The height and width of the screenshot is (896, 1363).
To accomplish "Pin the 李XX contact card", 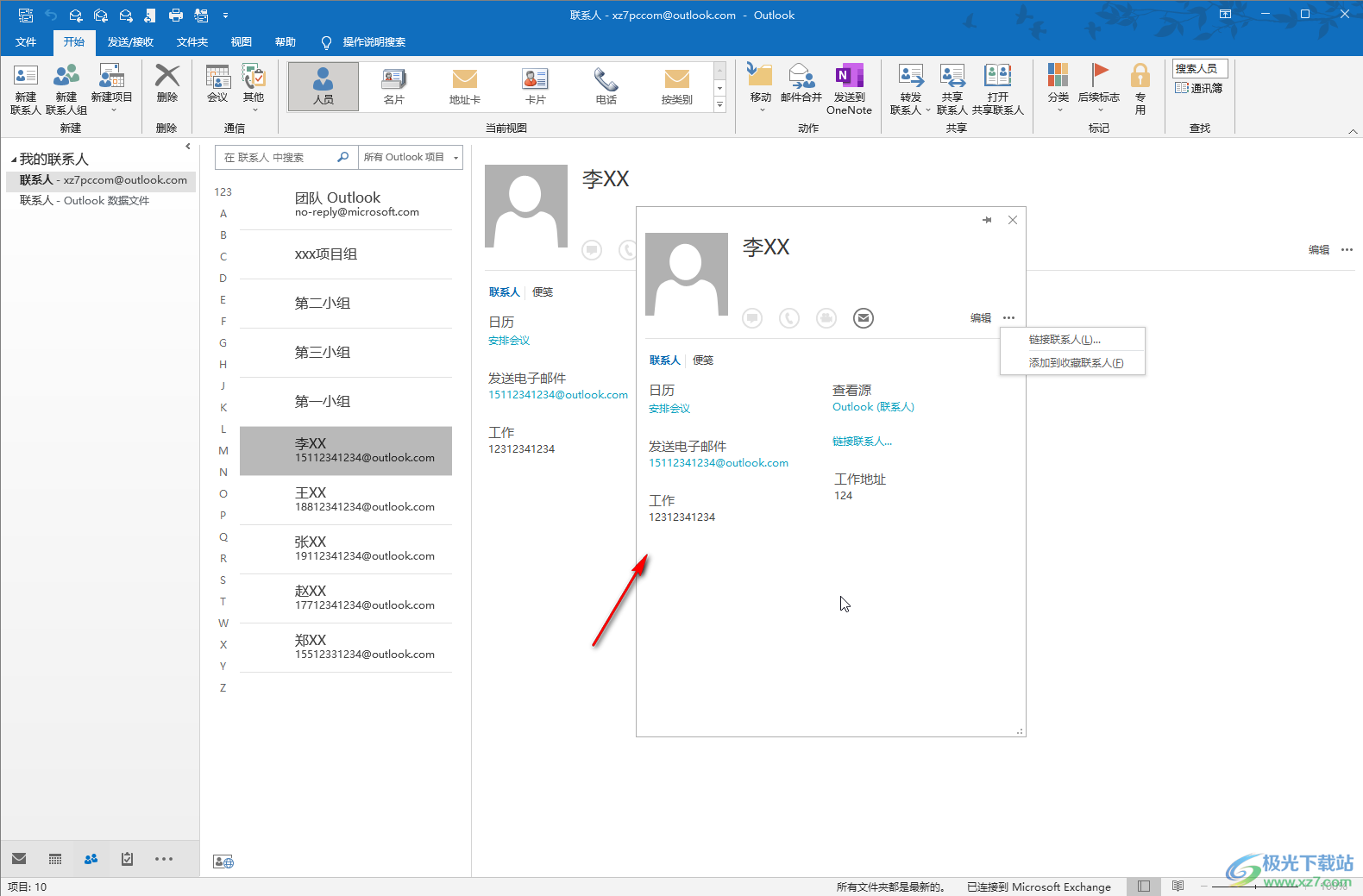I will click(987, 220).
